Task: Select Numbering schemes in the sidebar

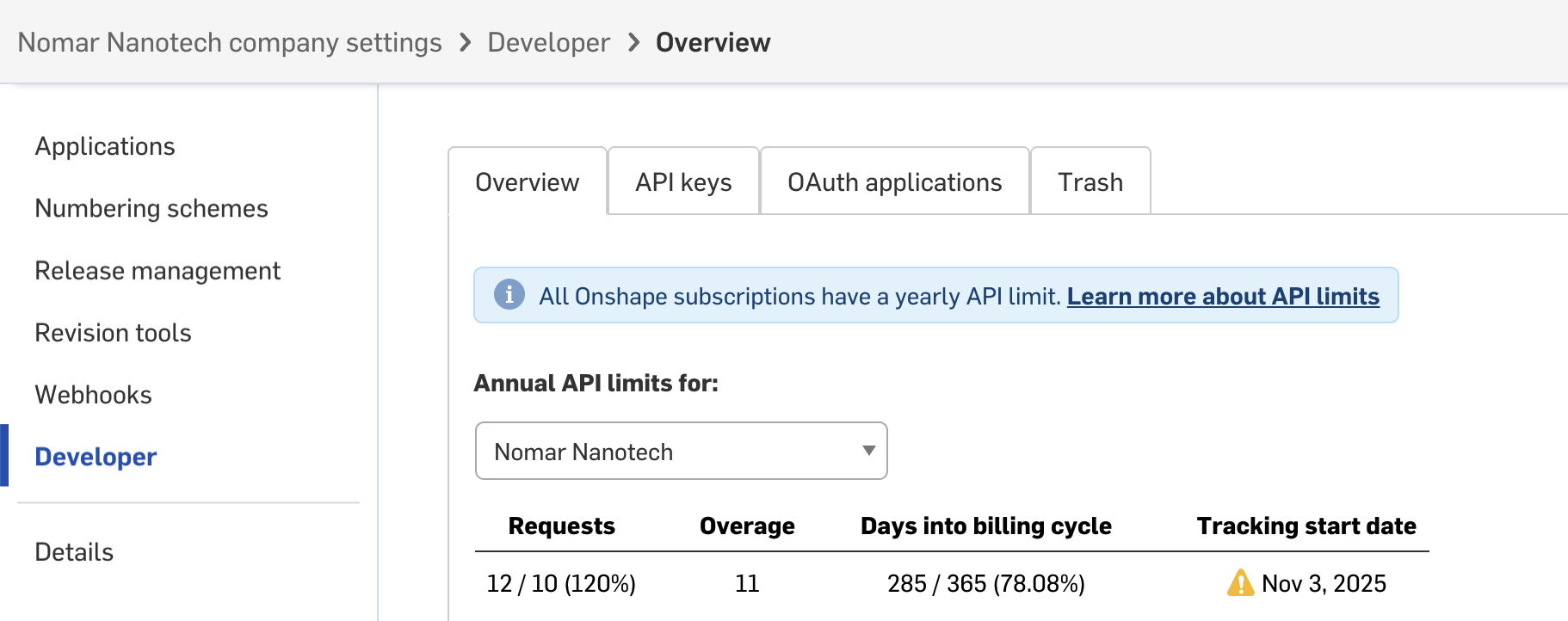Action: click(x=151, y=208)
